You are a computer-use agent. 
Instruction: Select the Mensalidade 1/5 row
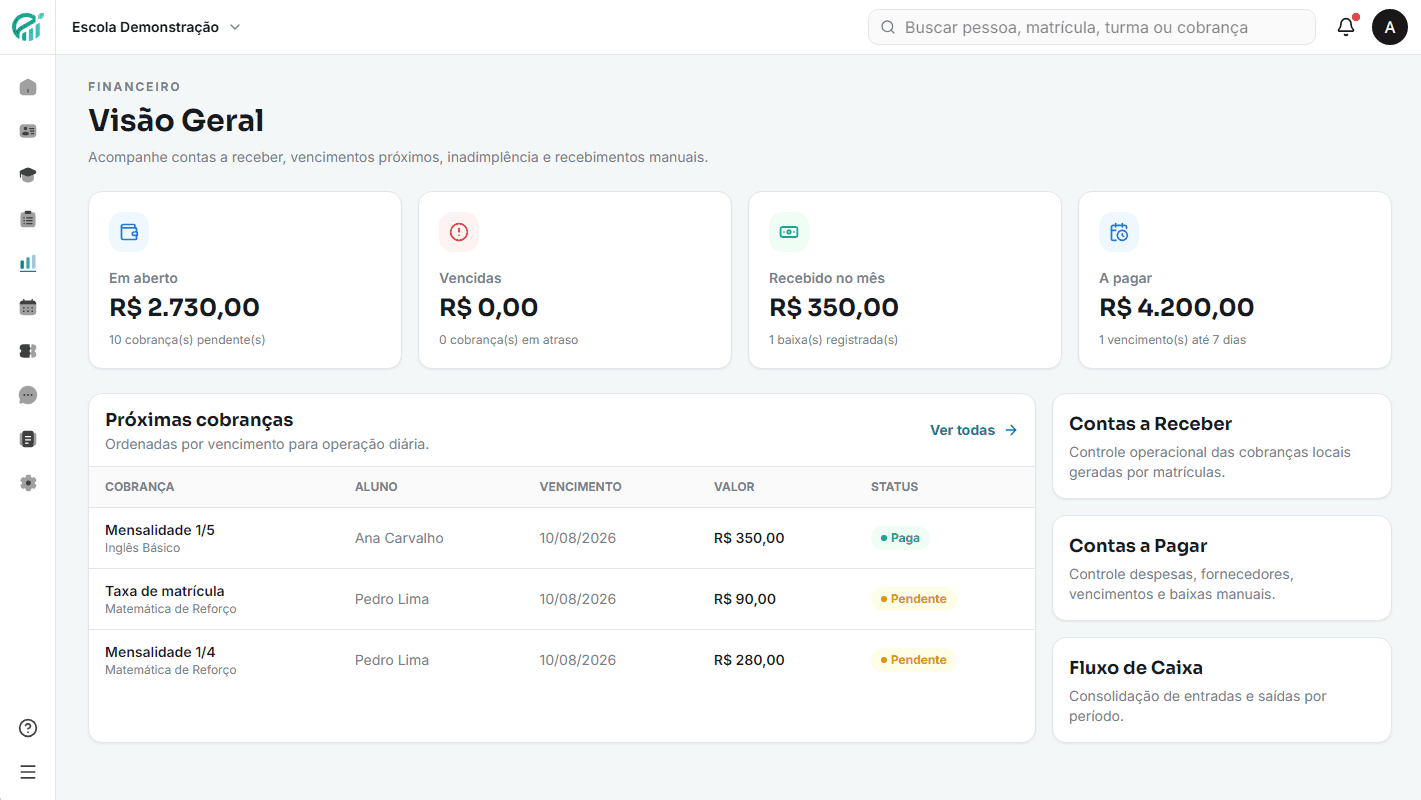coord(562,538)
